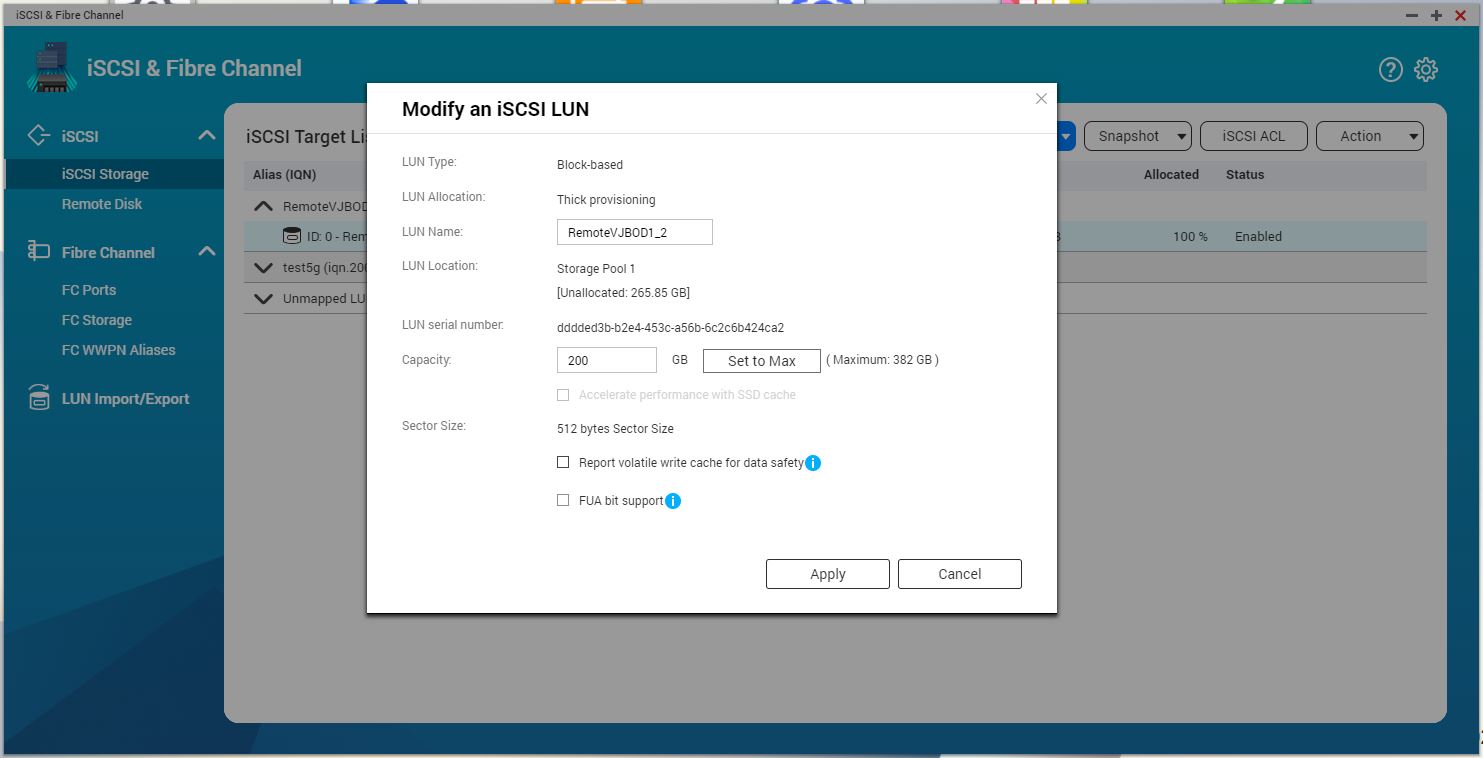Click the Apply button

827,574
